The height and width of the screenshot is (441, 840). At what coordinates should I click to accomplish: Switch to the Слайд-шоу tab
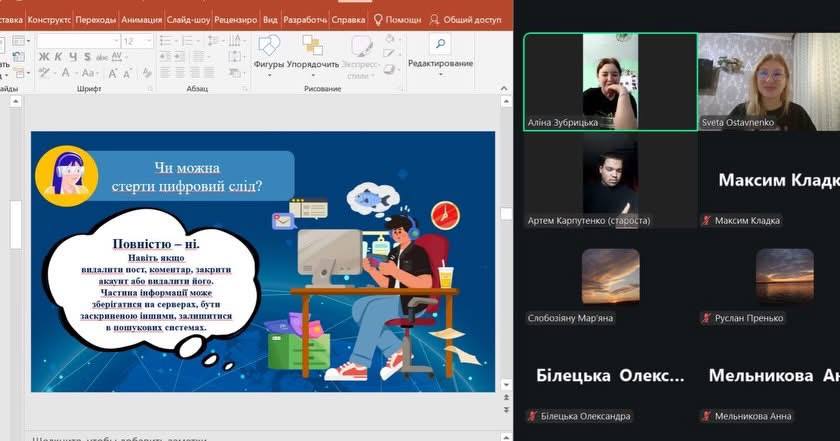(x=189, y=19)
